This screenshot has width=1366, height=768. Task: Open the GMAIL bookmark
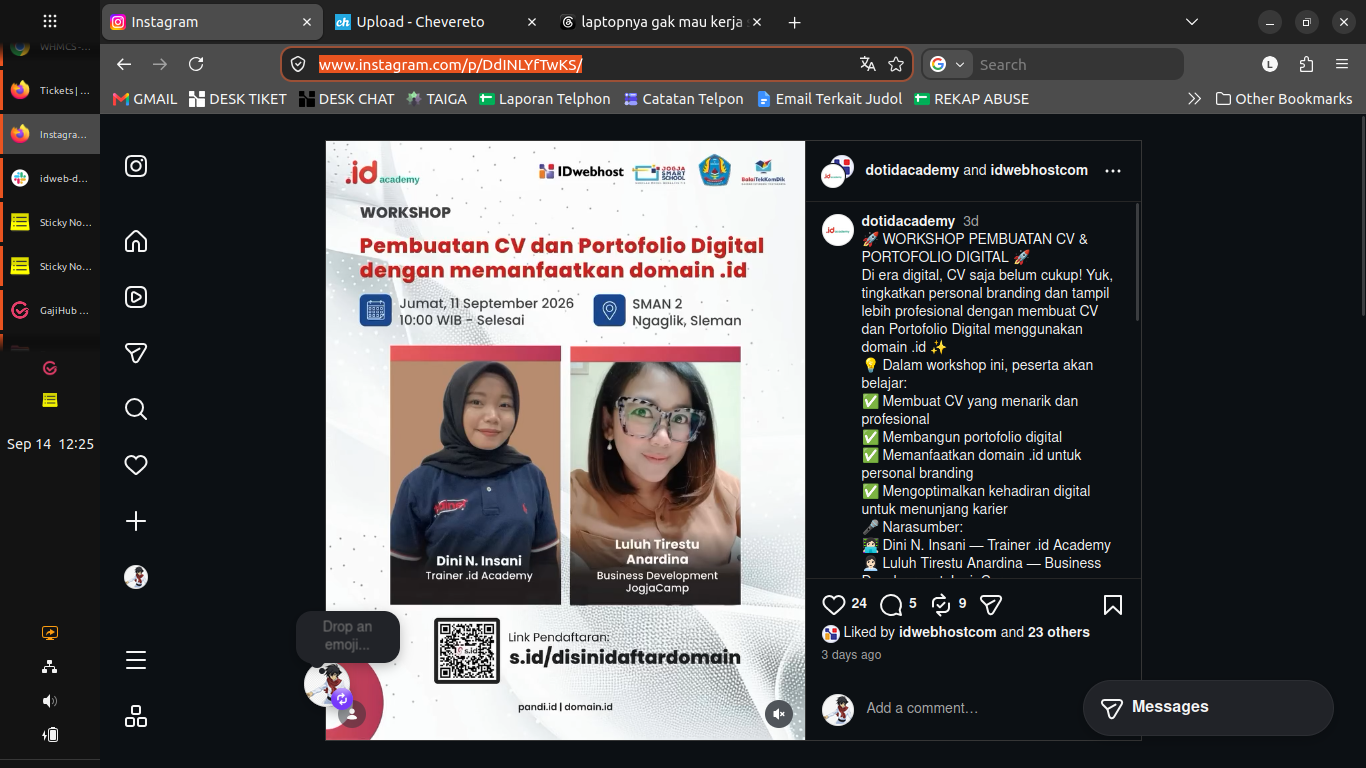(145, 99)
